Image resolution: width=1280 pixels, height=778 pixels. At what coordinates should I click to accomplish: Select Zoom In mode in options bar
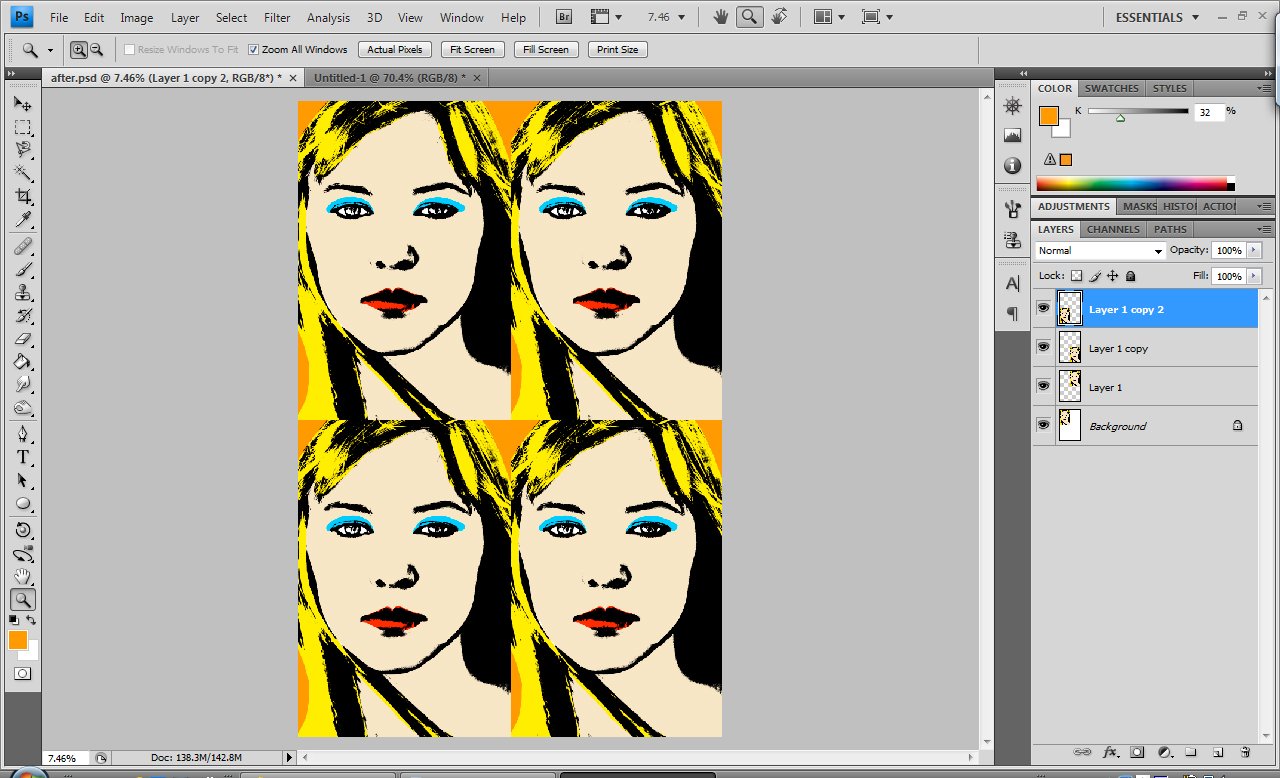coord(79,49)
